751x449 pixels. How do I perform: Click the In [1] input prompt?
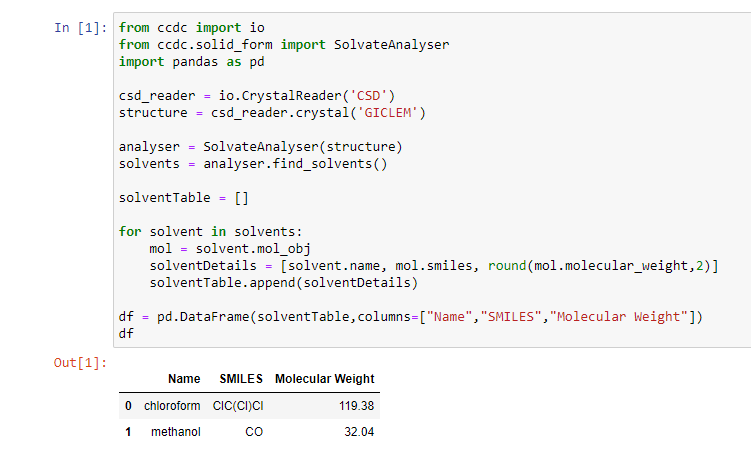pyautogui.click(x=79, y=28)
